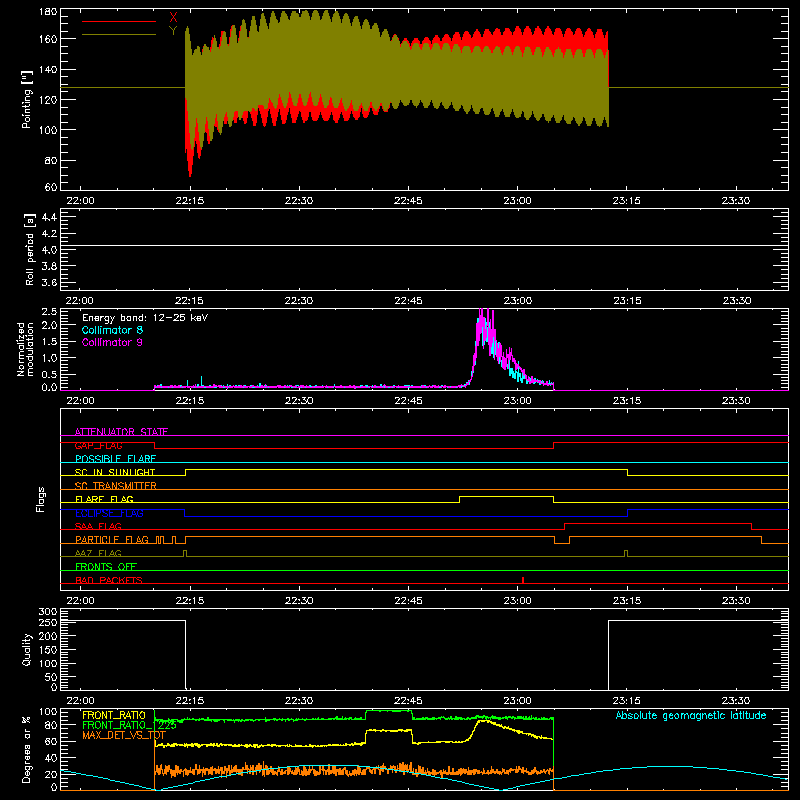Click the olive Y legend label
800x800 pixels.
click(173, 31)
